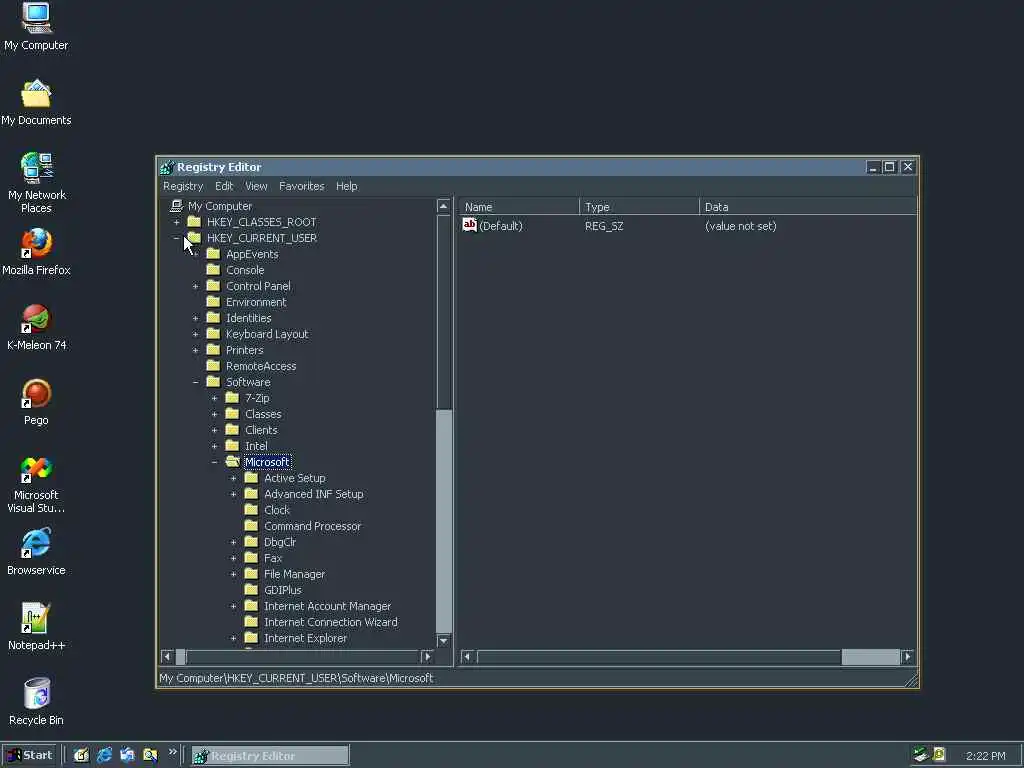Launch Internet Explorer from quick launch
Image resolution: width=1024 pixels, height=768 pixels.
pos(104,755)
